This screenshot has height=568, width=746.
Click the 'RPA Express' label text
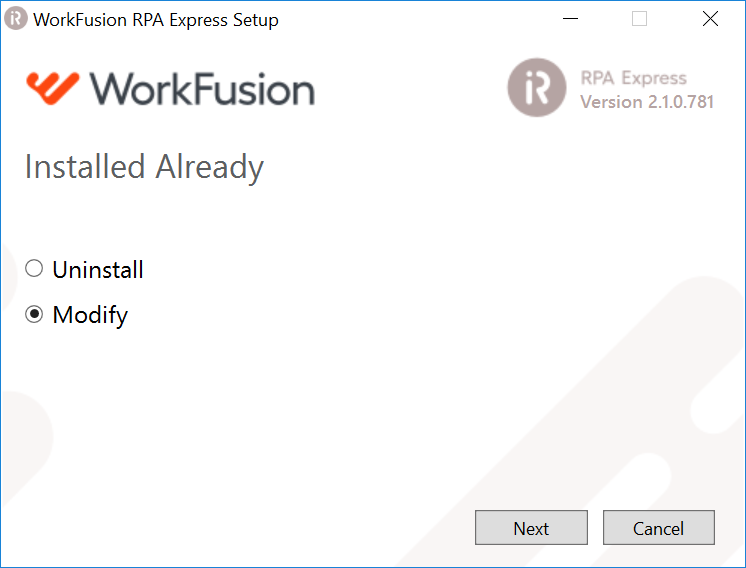coord(633,78)
